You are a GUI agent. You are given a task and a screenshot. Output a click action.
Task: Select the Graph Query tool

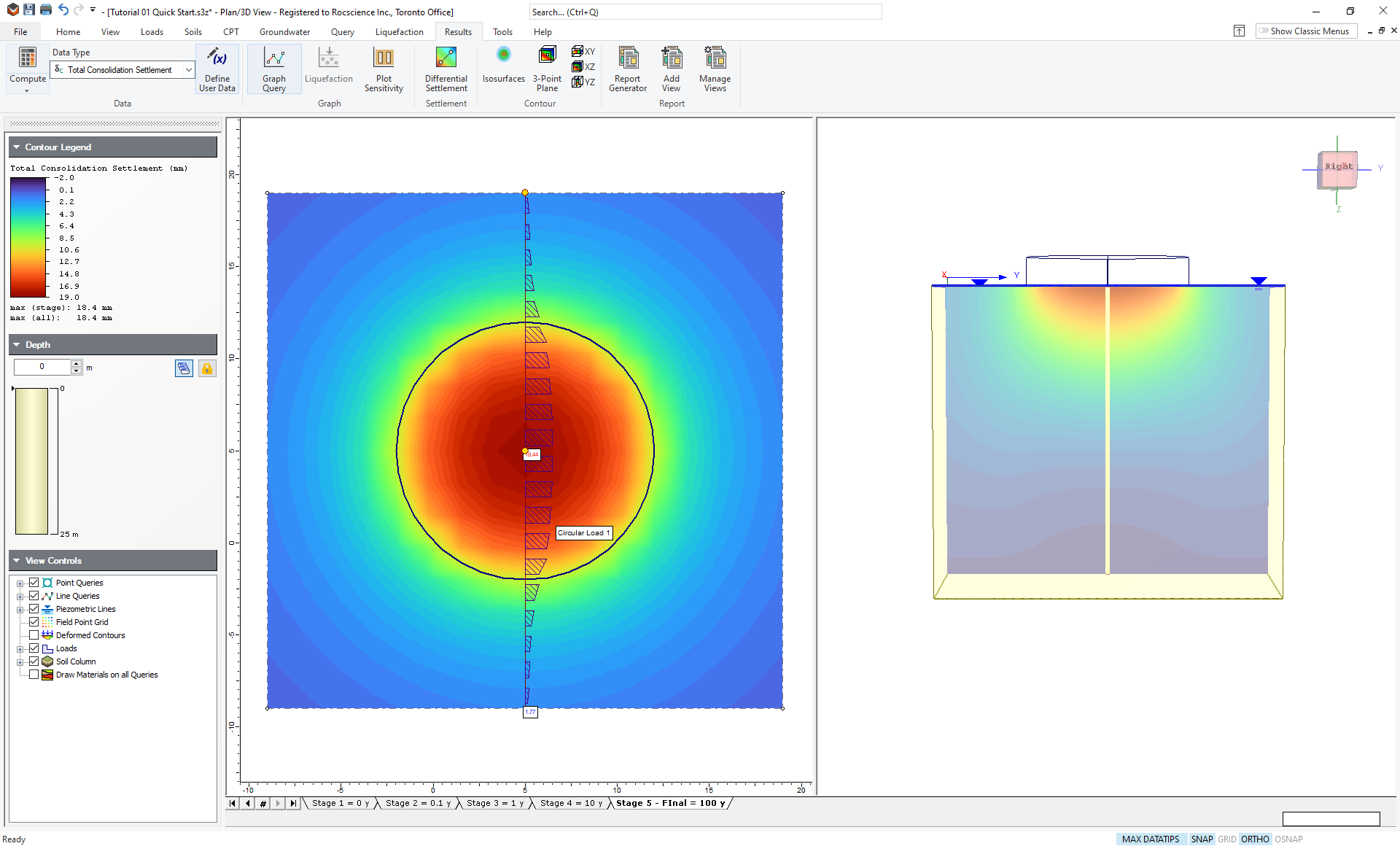click(273, 69)
